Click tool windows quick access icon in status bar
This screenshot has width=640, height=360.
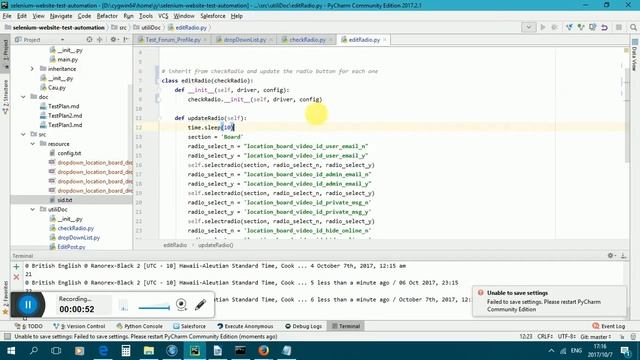point(7,336)
